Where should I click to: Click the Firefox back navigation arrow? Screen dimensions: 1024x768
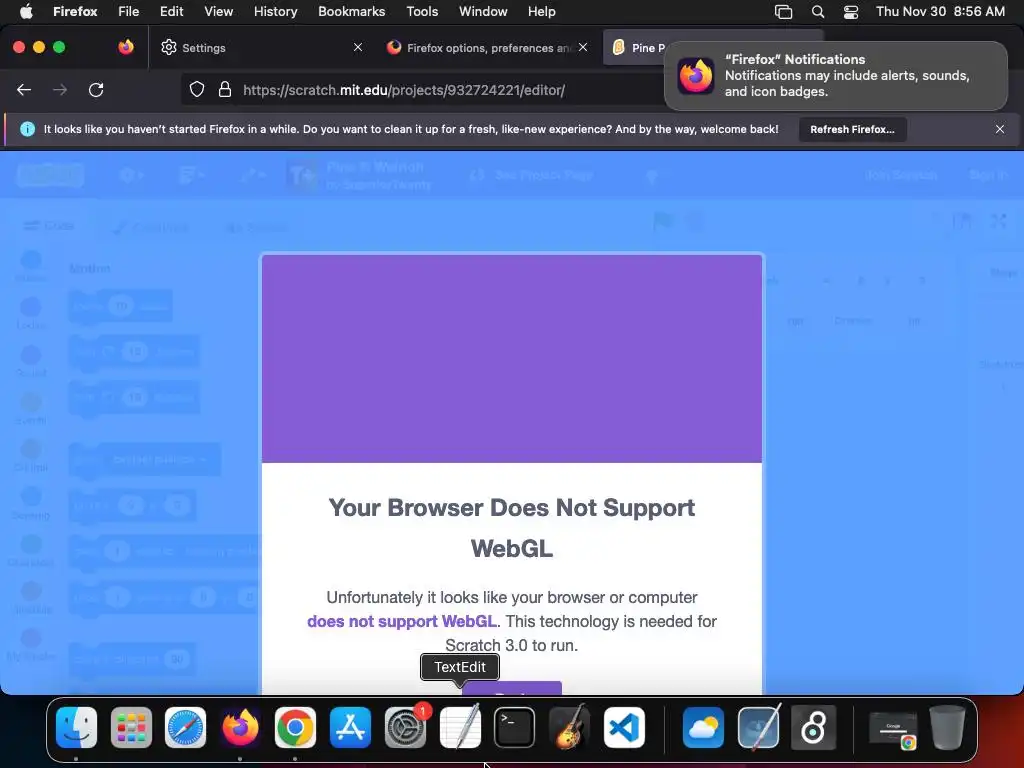pyautogui.click(x=24, y=90)
